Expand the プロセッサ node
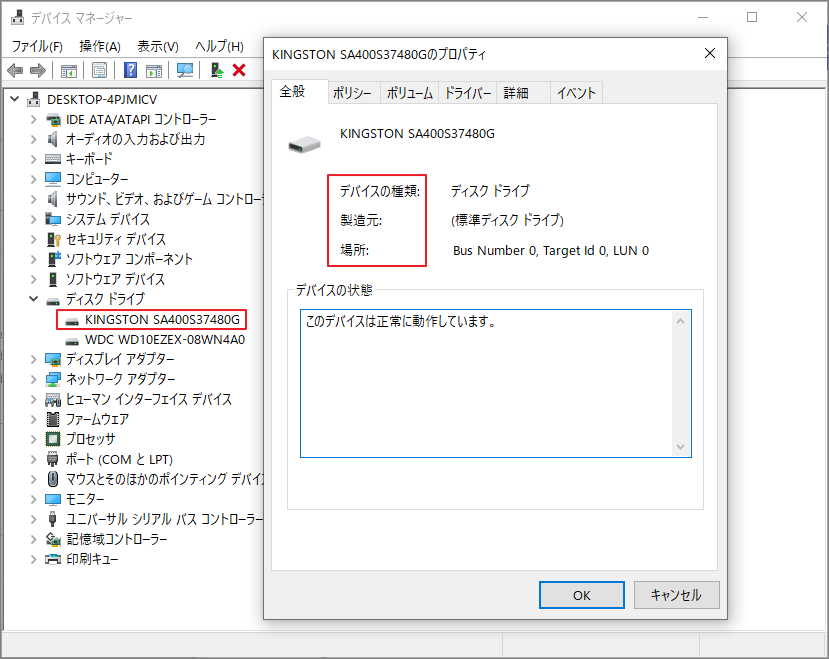This screenshot has width=829, height=659. 33,439
